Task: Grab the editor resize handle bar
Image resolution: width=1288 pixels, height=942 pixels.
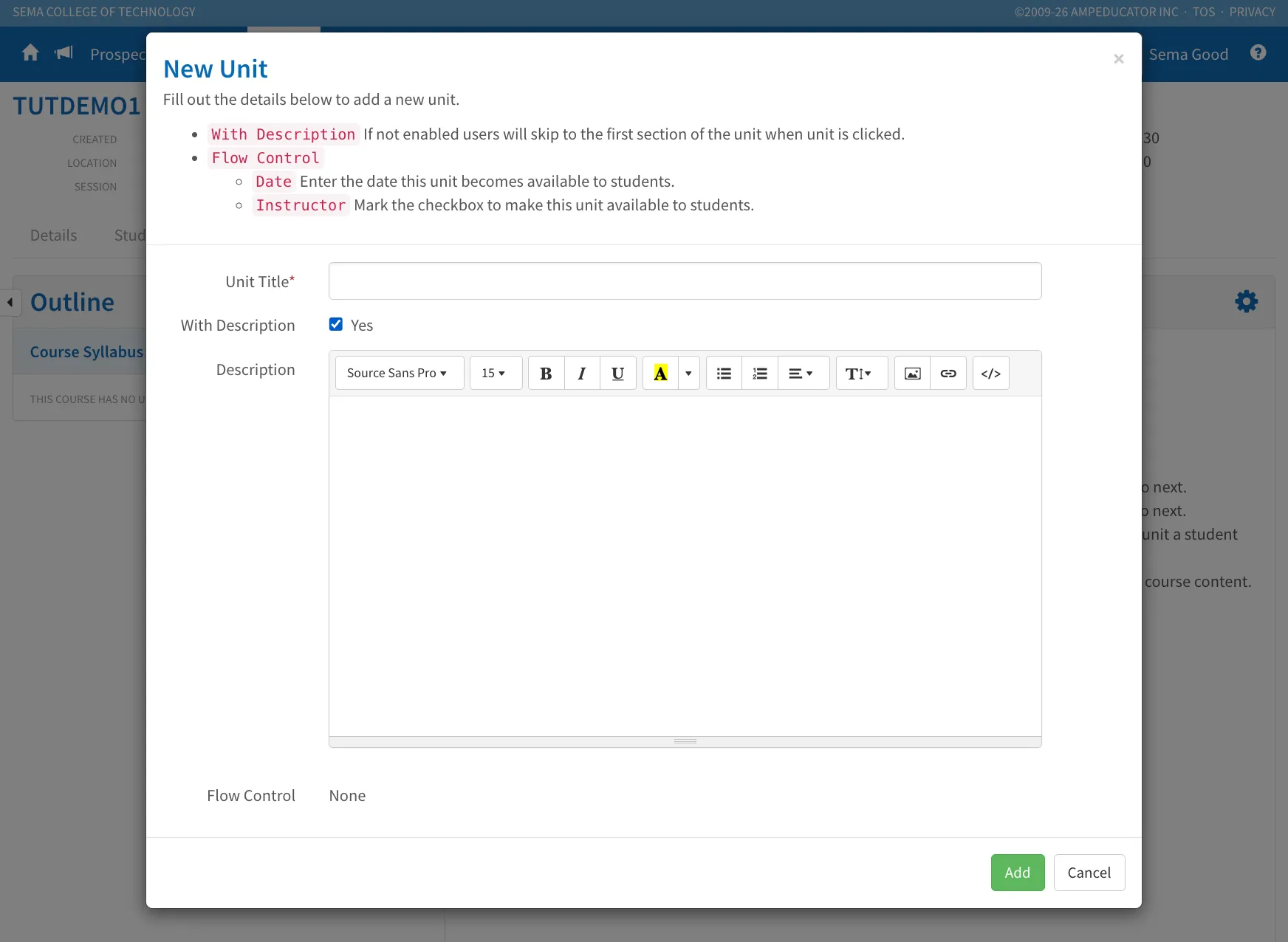Action: (x=685, y=741)
